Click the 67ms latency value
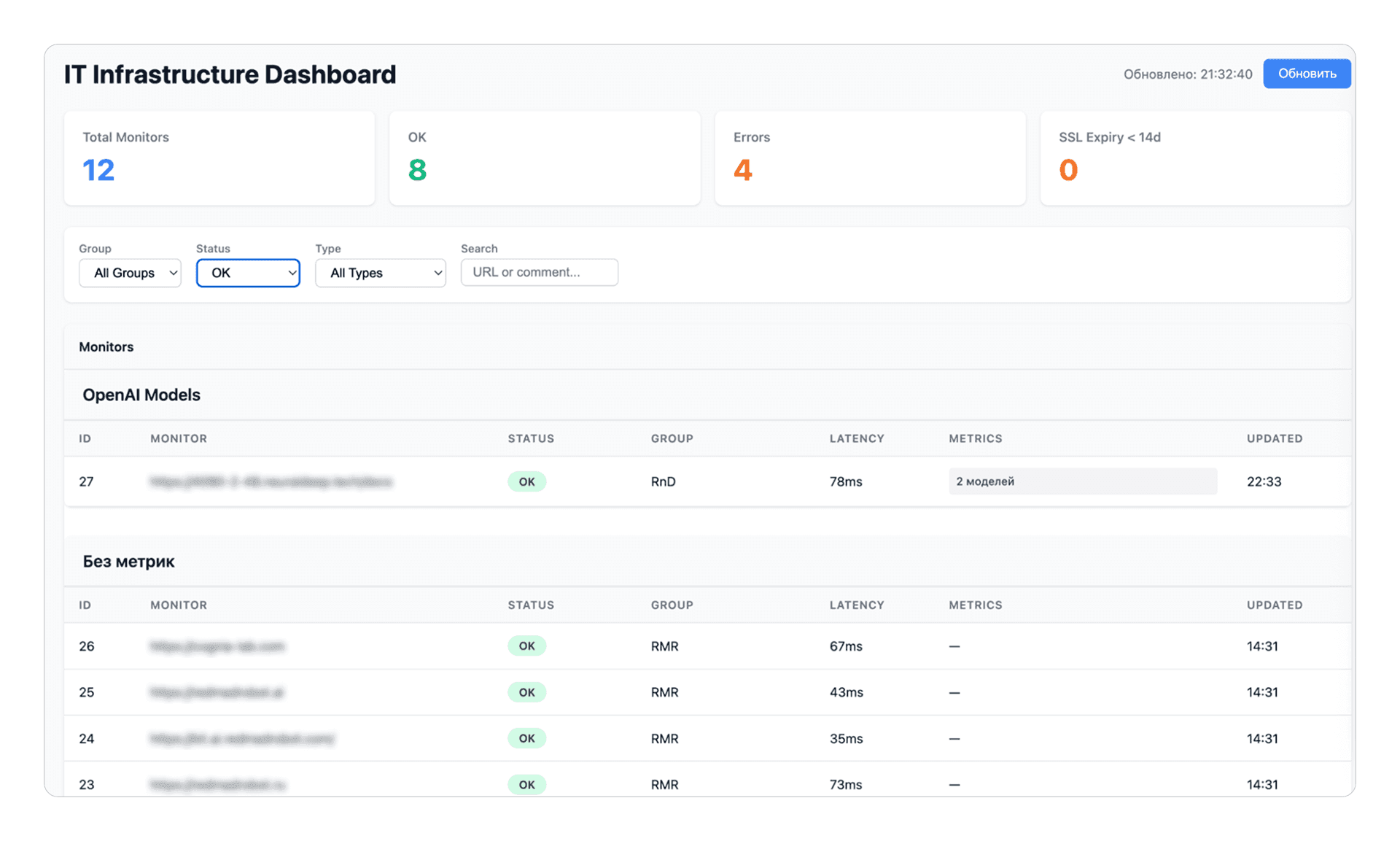This screenshot has width=1400, height=841. click(x=846, y=646)
